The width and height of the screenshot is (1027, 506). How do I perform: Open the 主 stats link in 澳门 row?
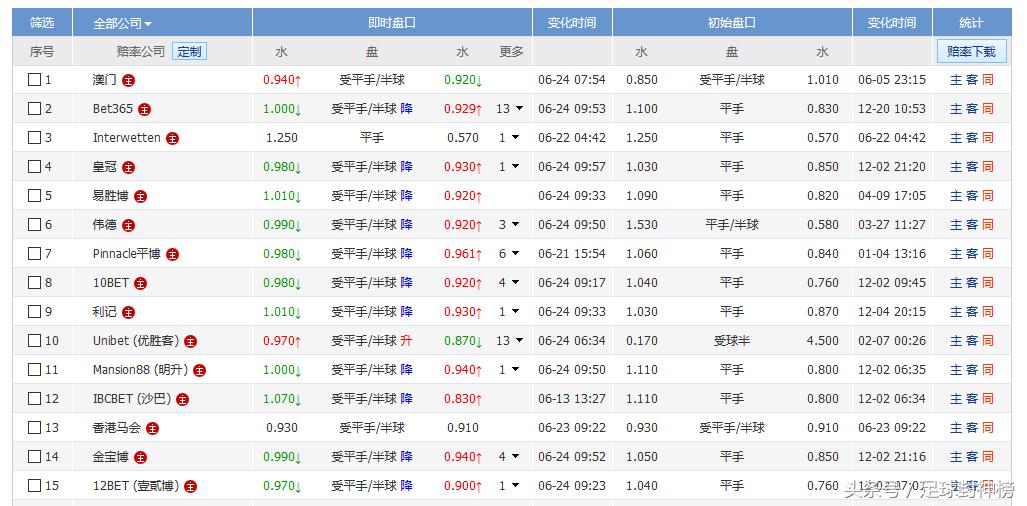pos(956,80)
